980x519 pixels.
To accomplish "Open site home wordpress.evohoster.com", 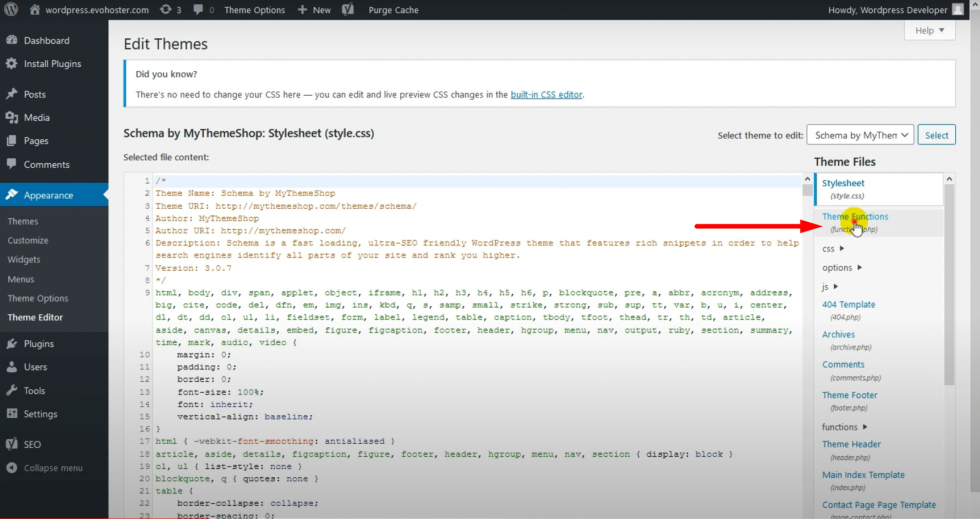I will pos(89,10).
